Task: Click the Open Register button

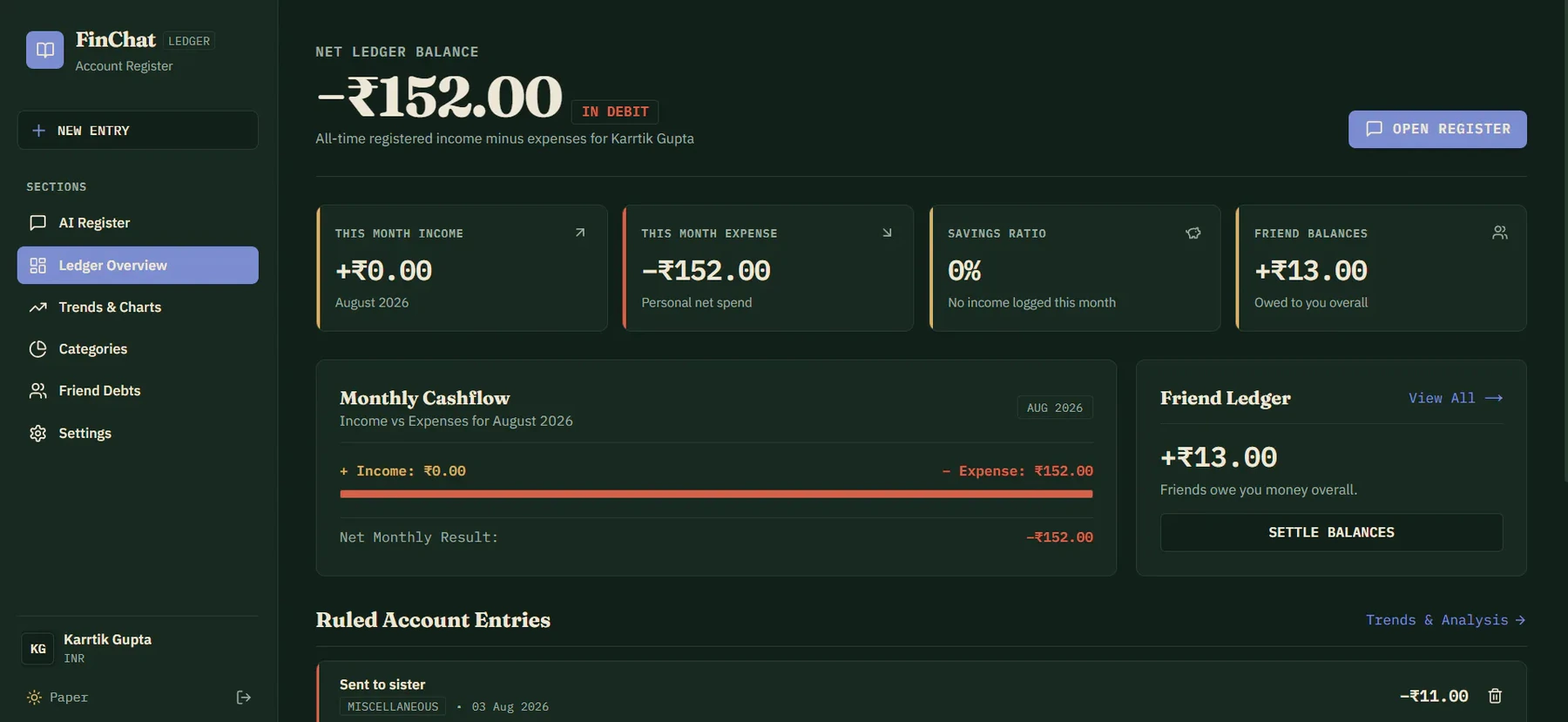Action: point(1437,129)
